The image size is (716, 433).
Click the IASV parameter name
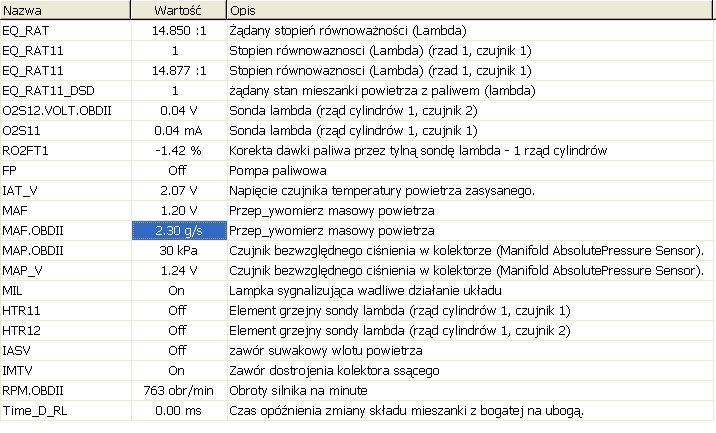click(18, 350)
